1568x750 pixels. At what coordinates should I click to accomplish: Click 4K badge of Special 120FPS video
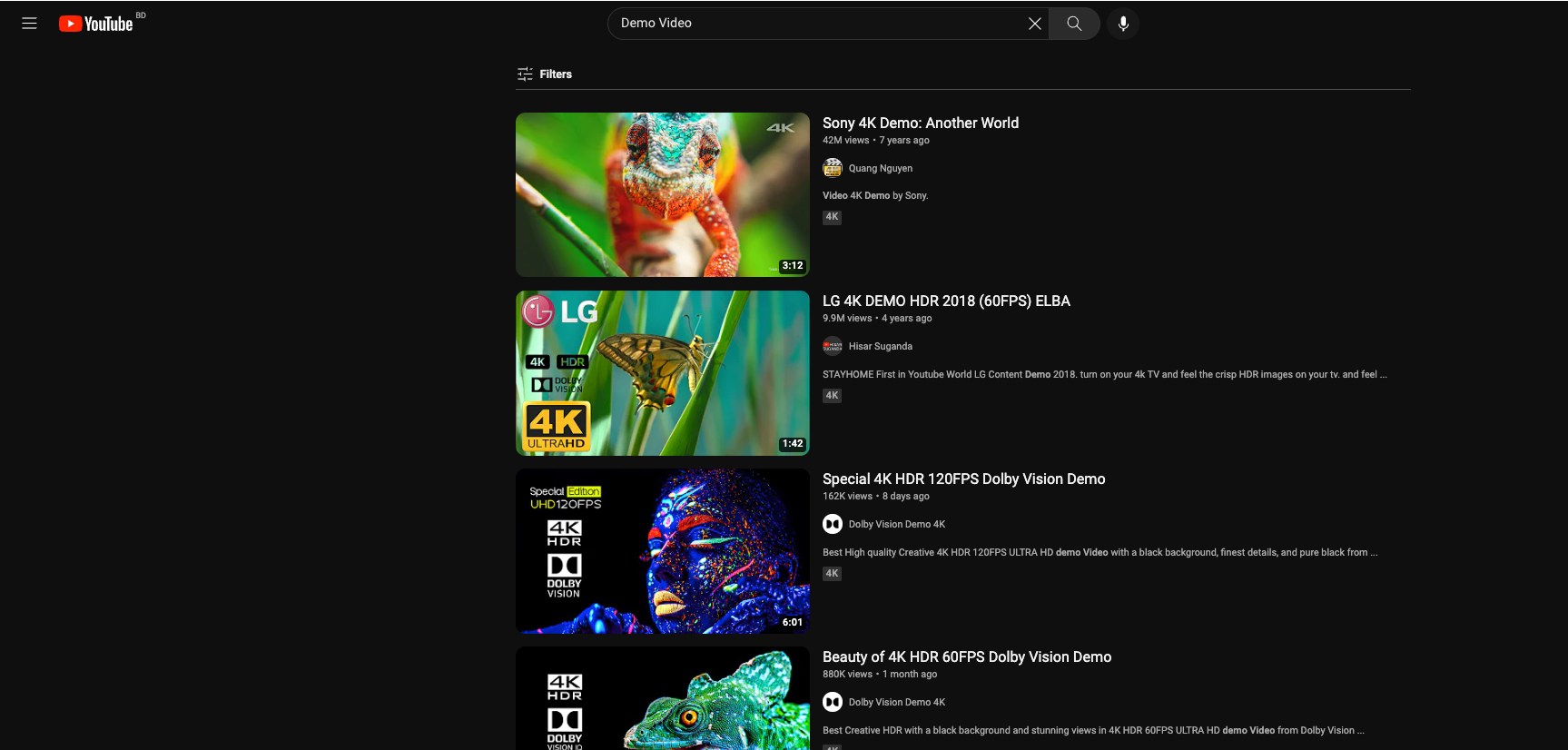832,573
